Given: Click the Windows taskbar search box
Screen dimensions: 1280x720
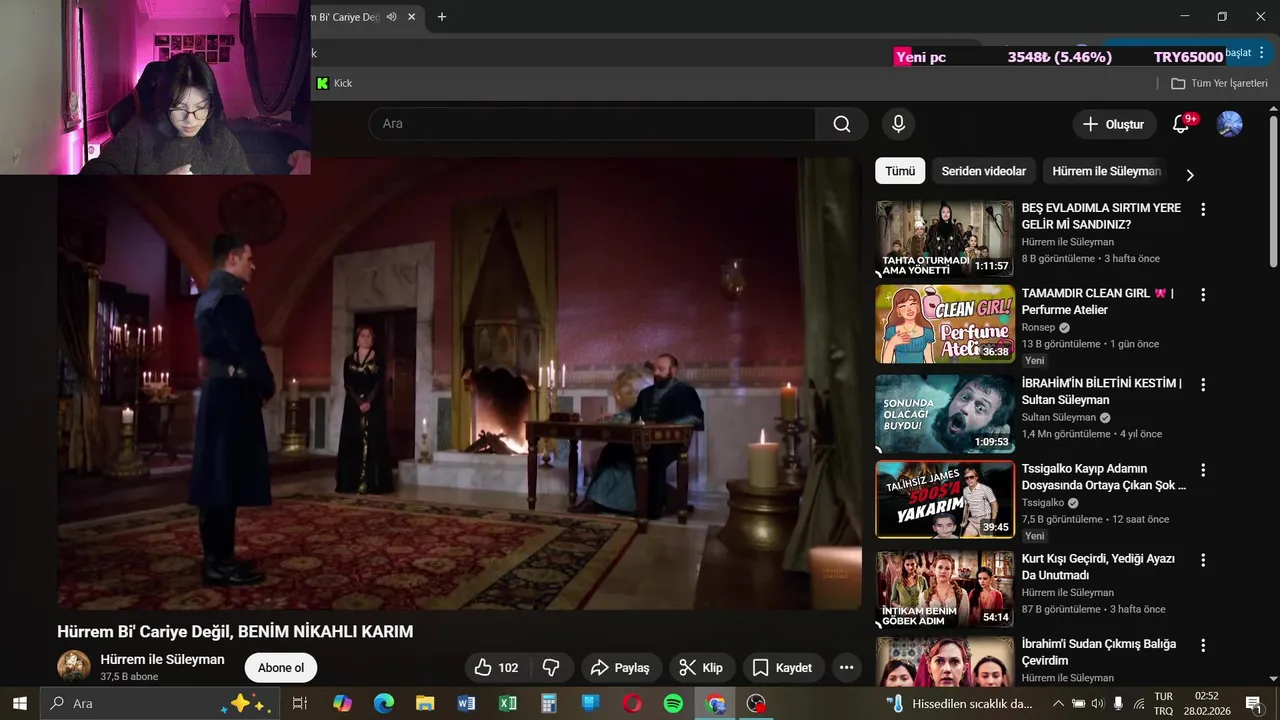Looking at the screenshot, I should coord(158,703).
